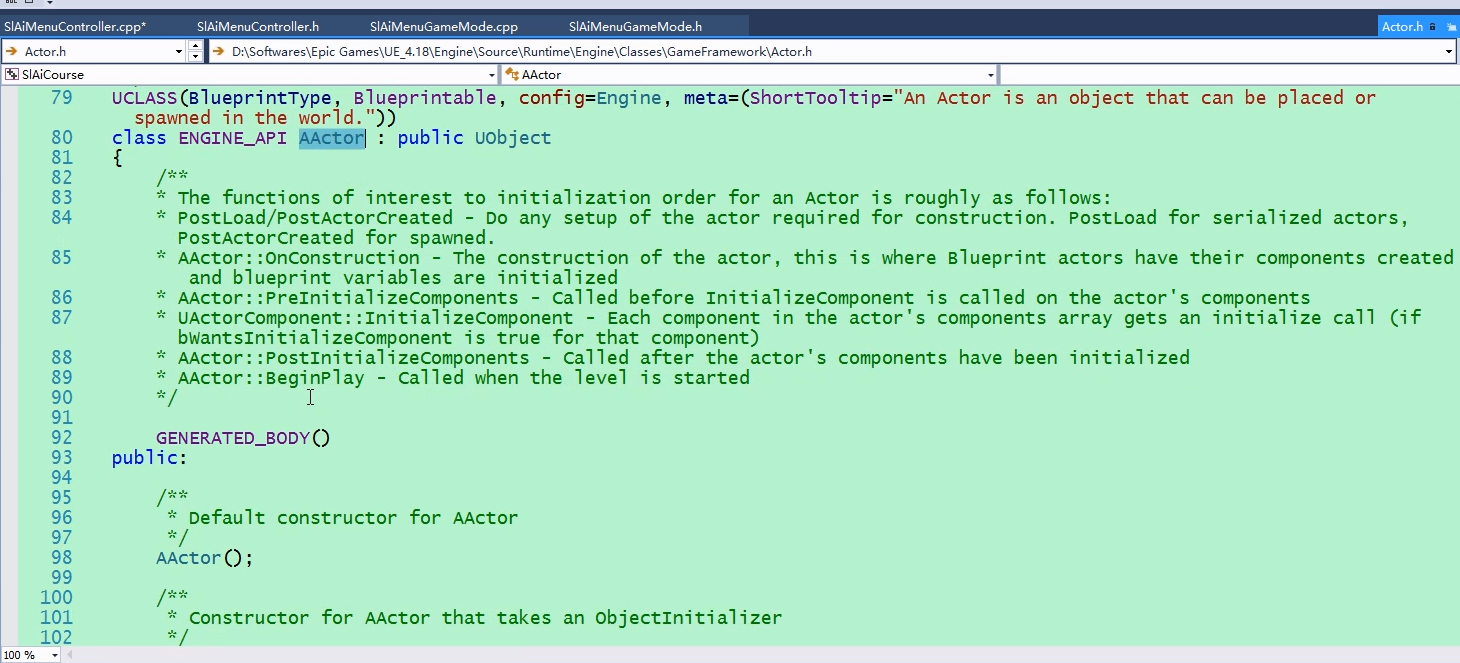
Task: Click the down arrow of the file stepper
Action: click(x=194, y=56)
